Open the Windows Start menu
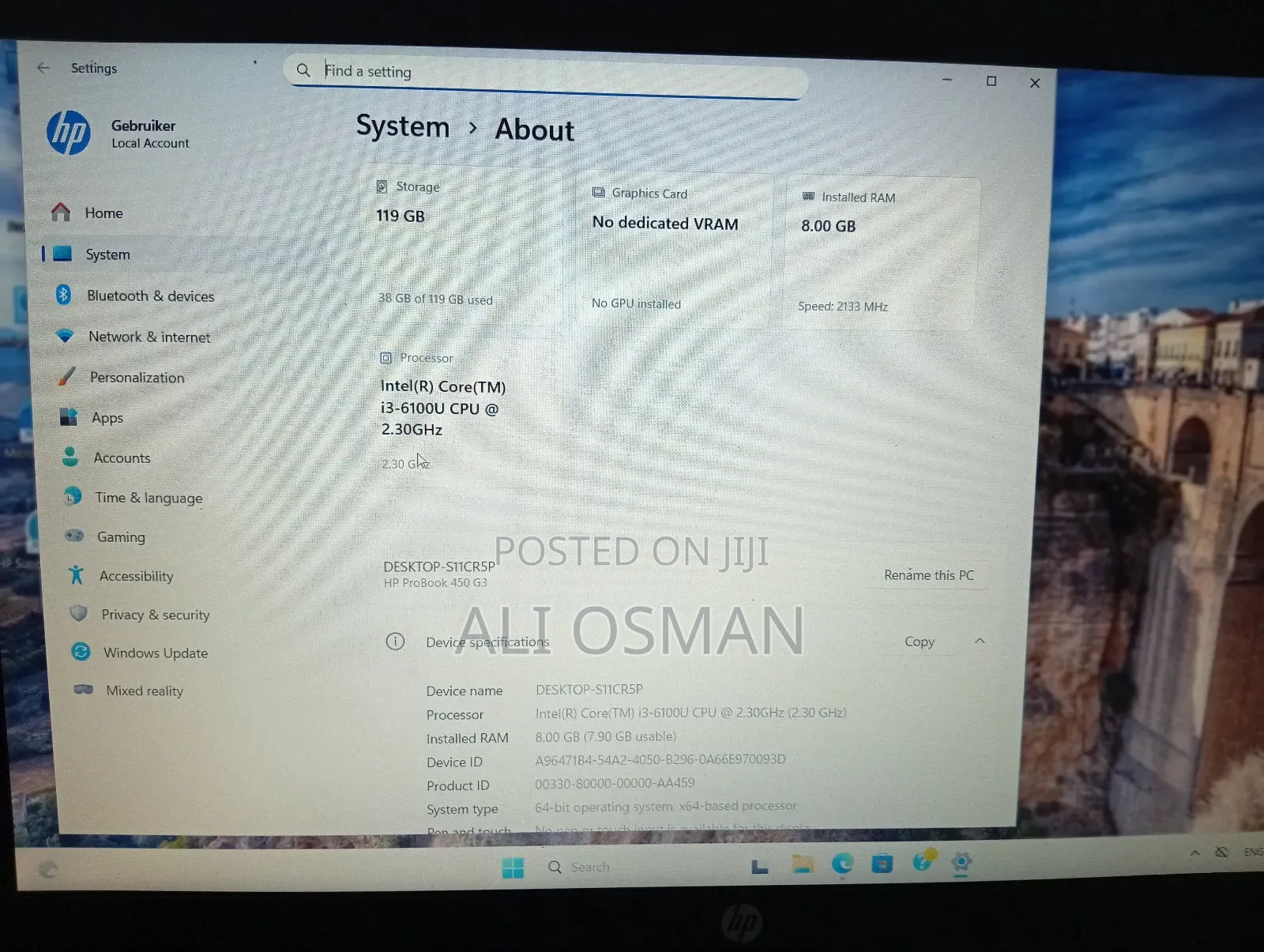1264x952 pixels. 513,867
